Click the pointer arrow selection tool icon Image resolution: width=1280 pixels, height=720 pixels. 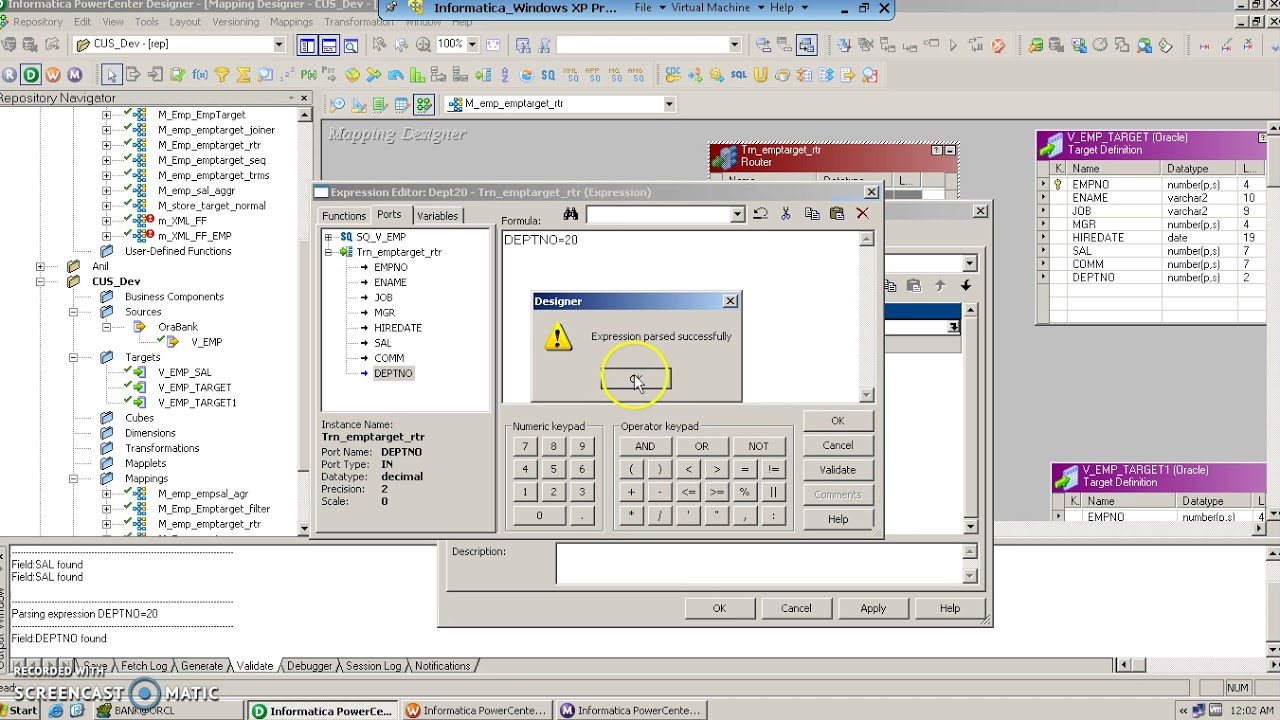111,74
